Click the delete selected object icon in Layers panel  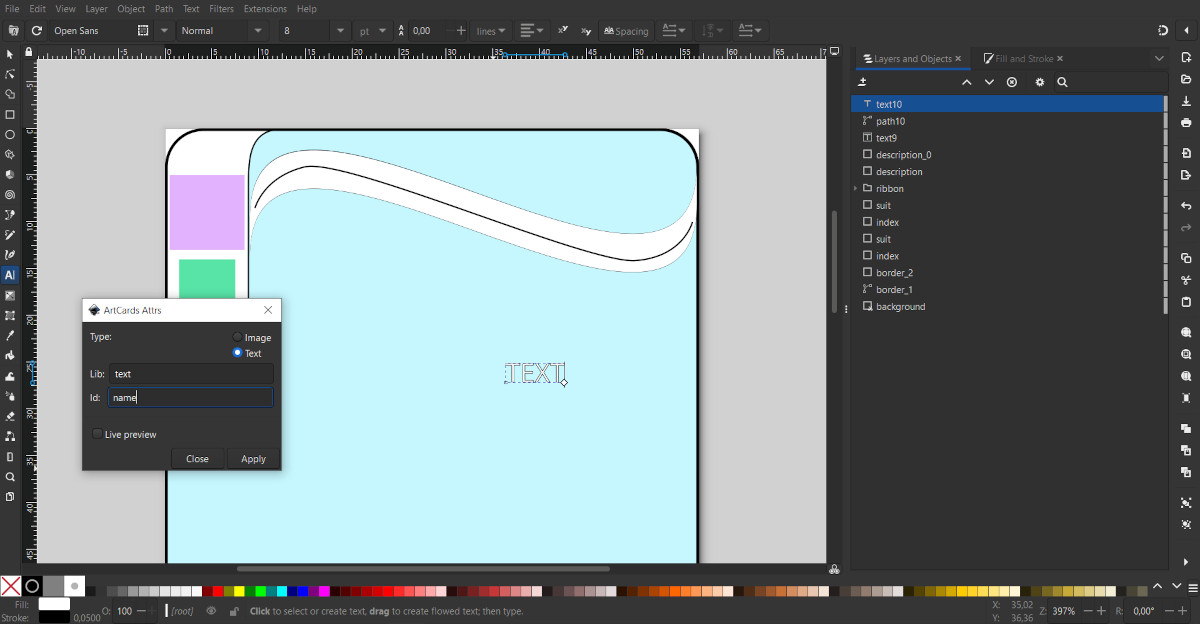pos(1012,82)
